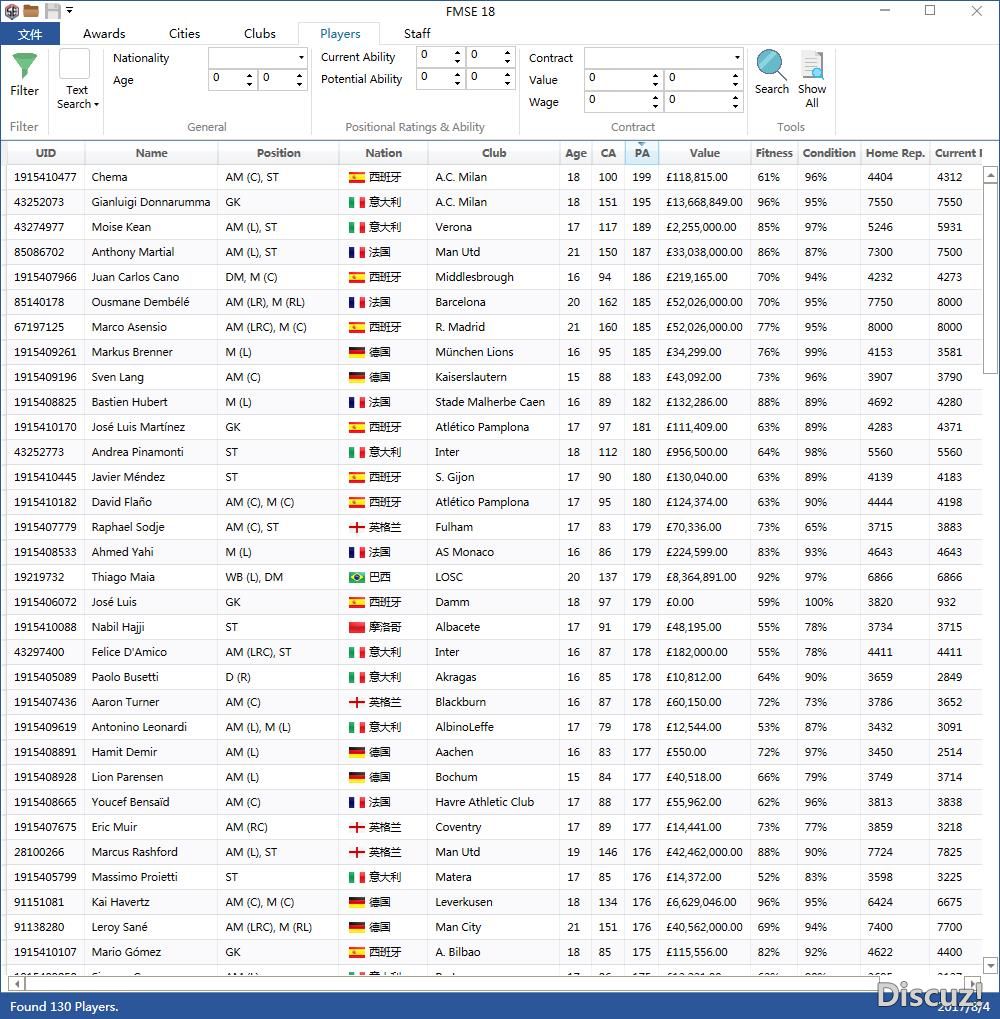Click the Found 130 Players status text
Screen dimensions: 1000x1019
click(64, 1007)
